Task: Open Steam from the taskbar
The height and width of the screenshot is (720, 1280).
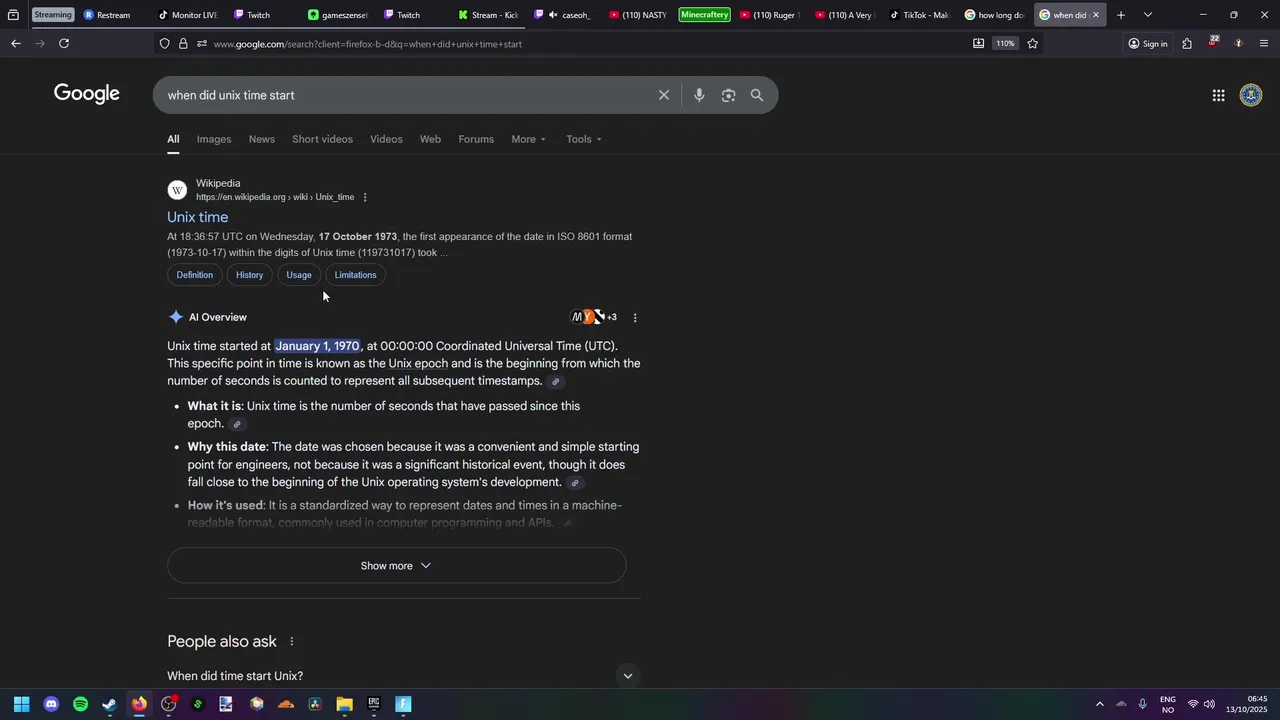Action: click(x=109, y=704)
